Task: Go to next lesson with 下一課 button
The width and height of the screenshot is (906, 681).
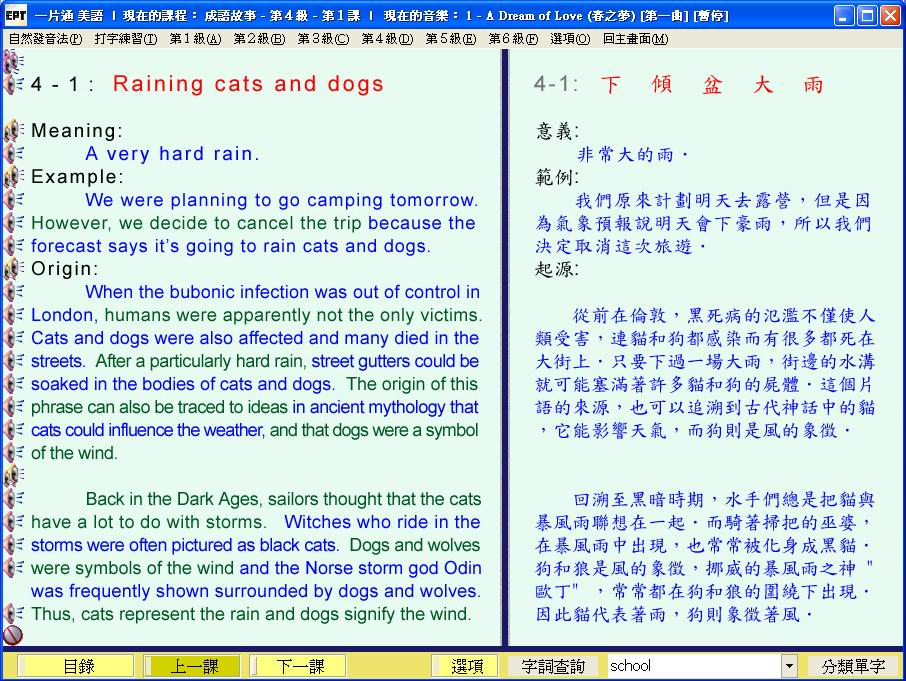Action: point(299,666)
